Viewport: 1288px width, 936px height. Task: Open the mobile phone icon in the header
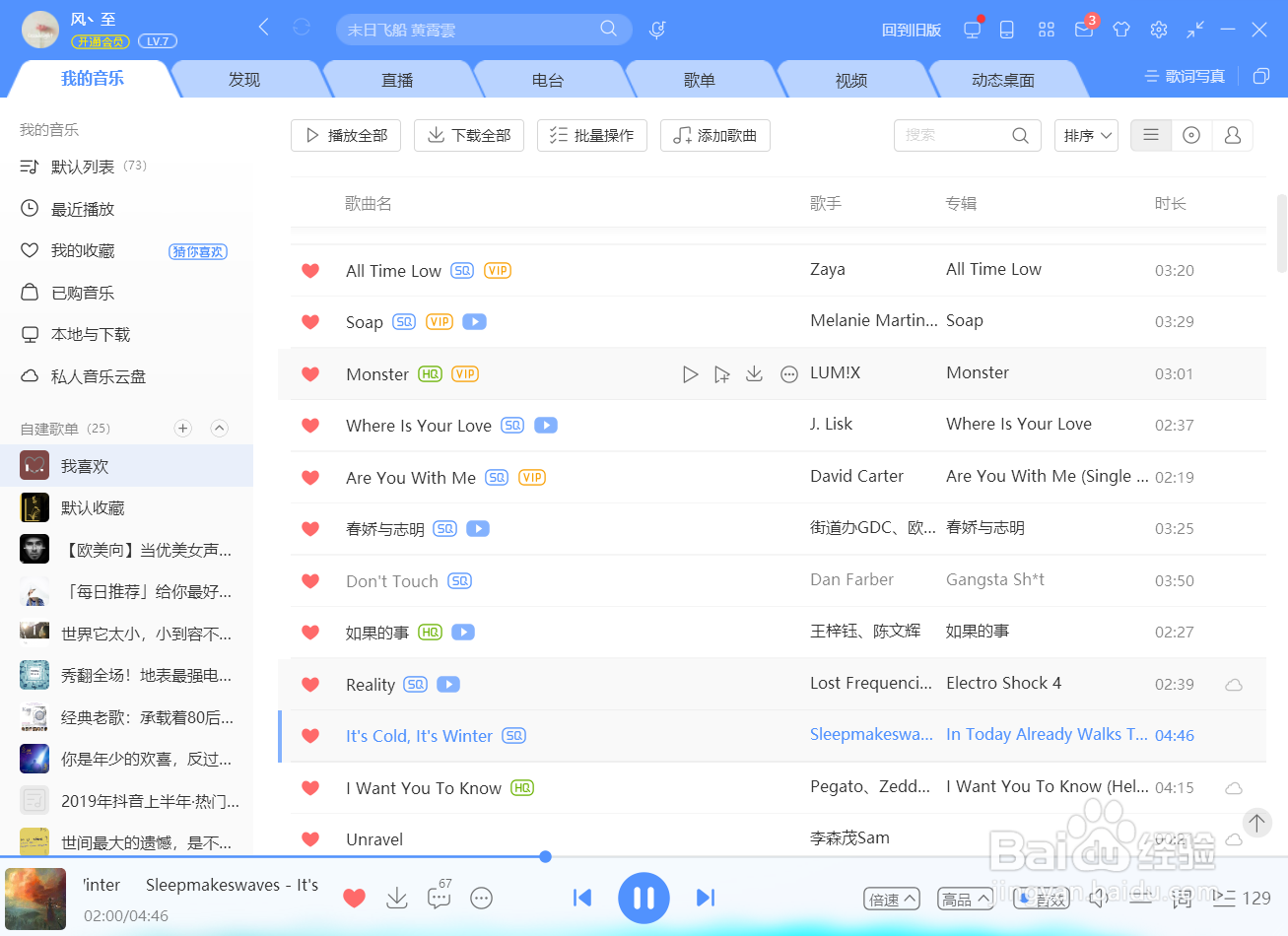1007,30
